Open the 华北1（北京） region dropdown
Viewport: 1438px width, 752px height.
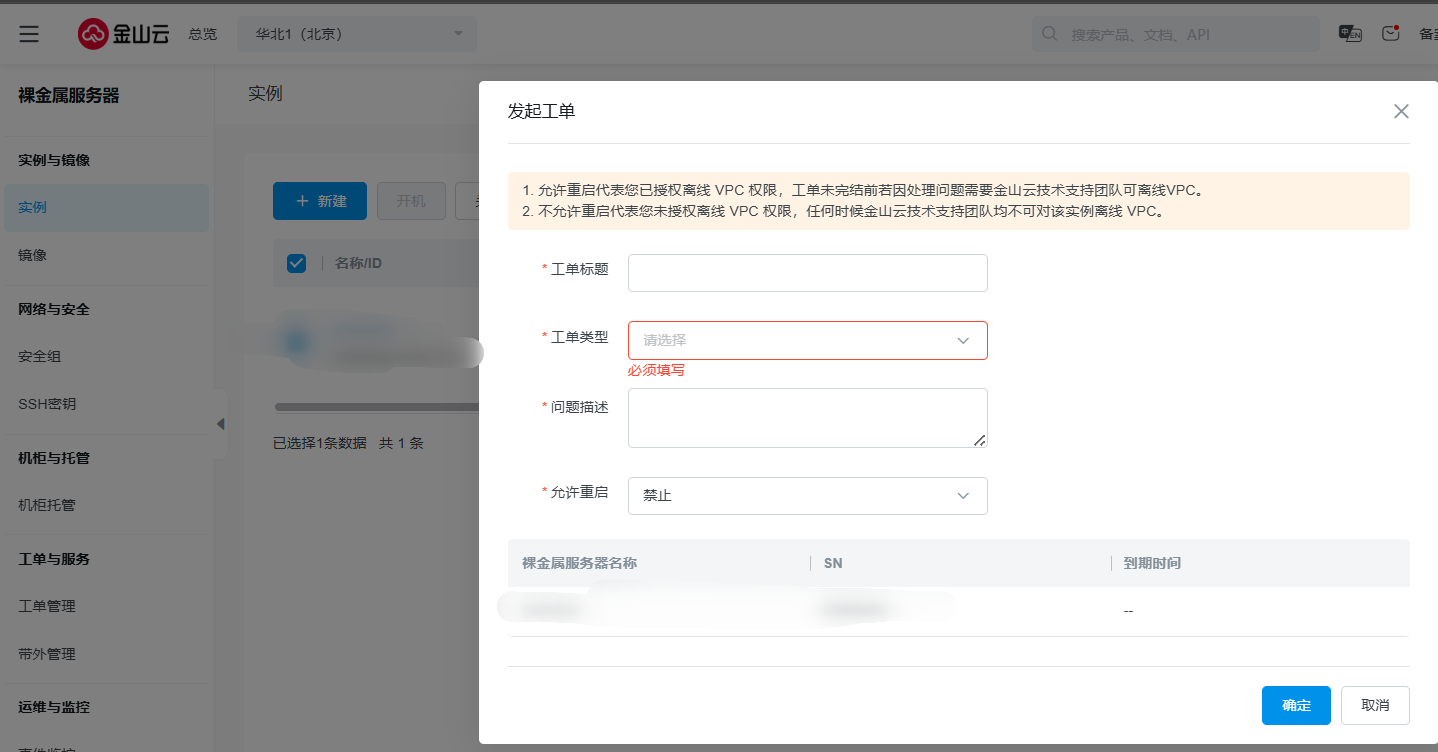click(x=357, y=34)
